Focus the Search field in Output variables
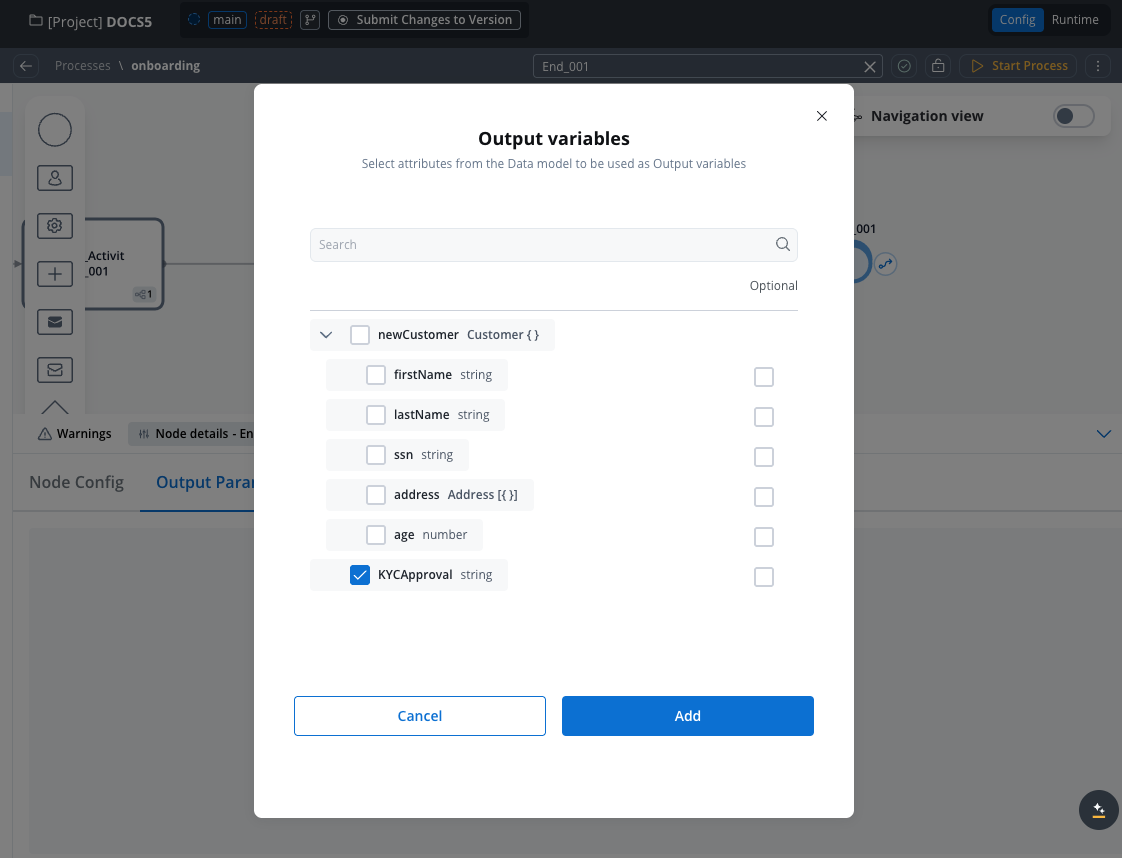This screenshot has width=1122, height=858. 553,245
